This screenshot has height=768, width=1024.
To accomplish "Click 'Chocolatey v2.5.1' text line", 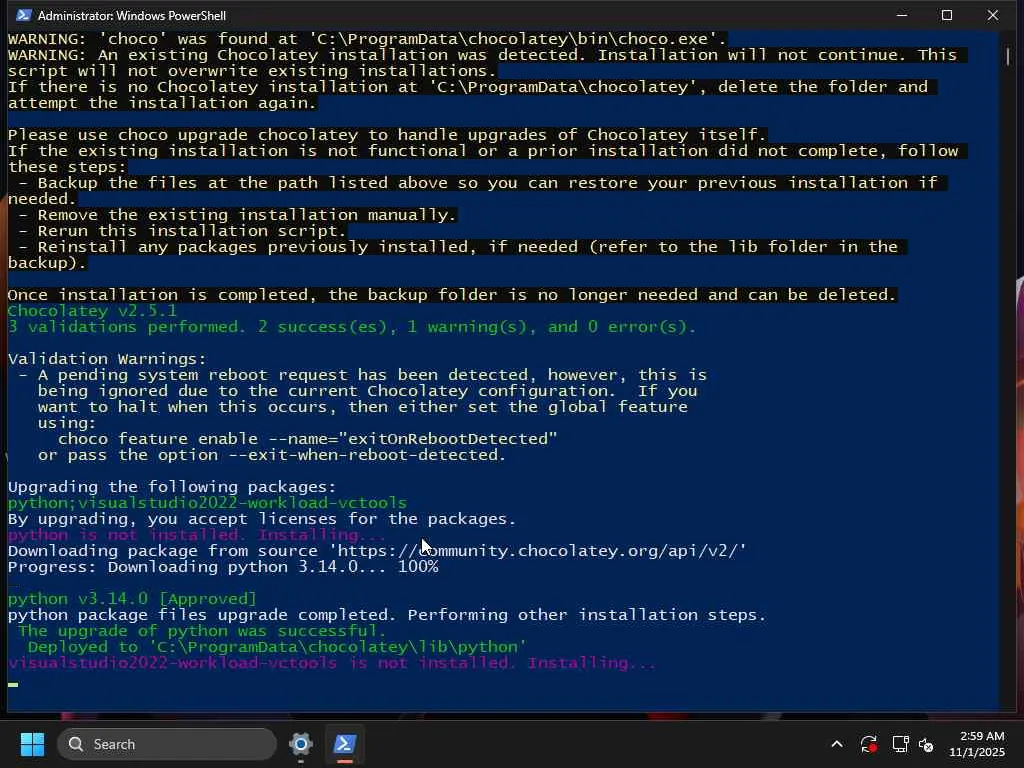I will pyautogui.click(x=92, y=311).
